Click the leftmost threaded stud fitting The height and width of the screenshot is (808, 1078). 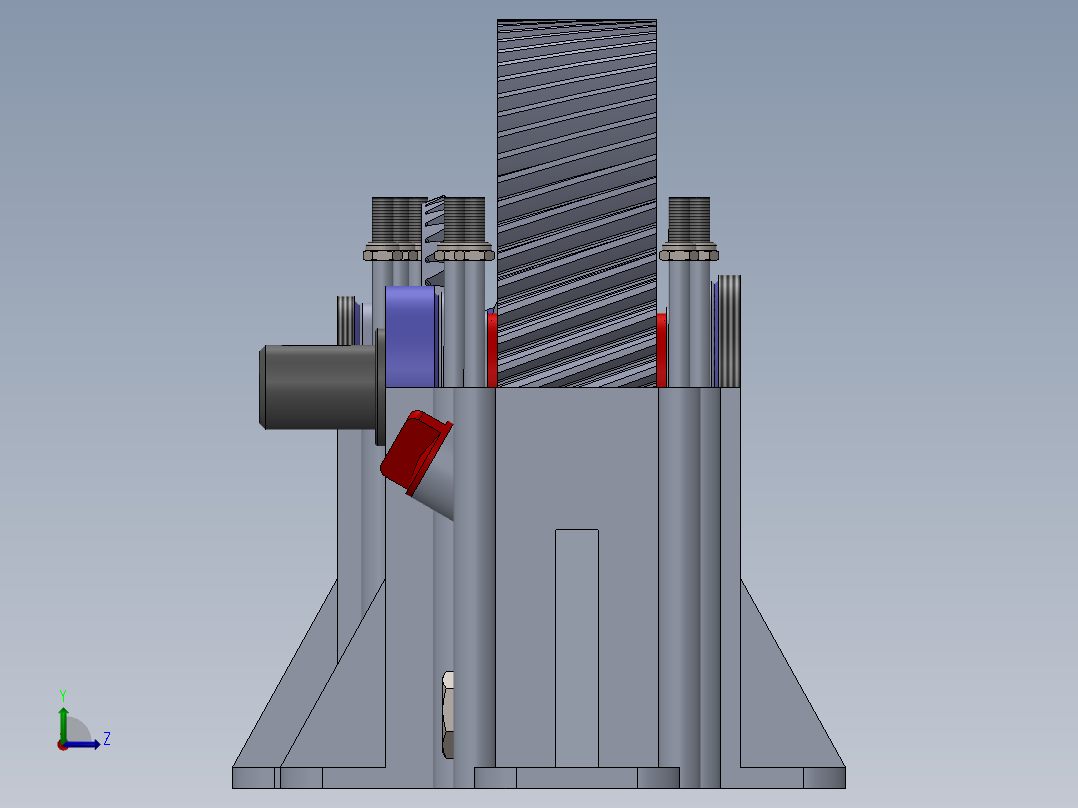click(x=390, y=218)
